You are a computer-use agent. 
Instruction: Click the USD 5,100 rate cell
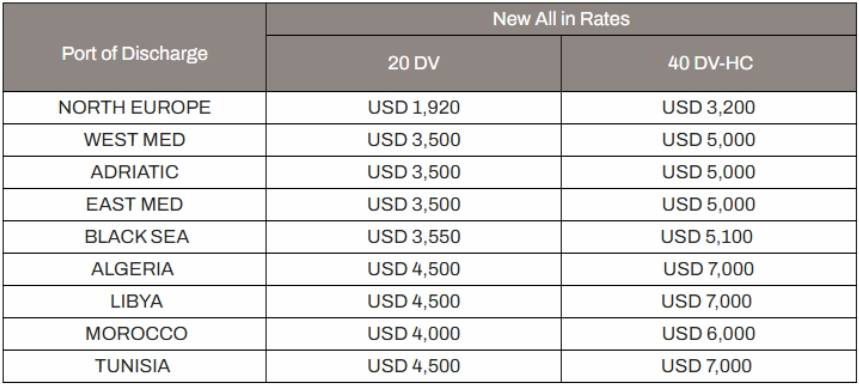tap(709, 237)
